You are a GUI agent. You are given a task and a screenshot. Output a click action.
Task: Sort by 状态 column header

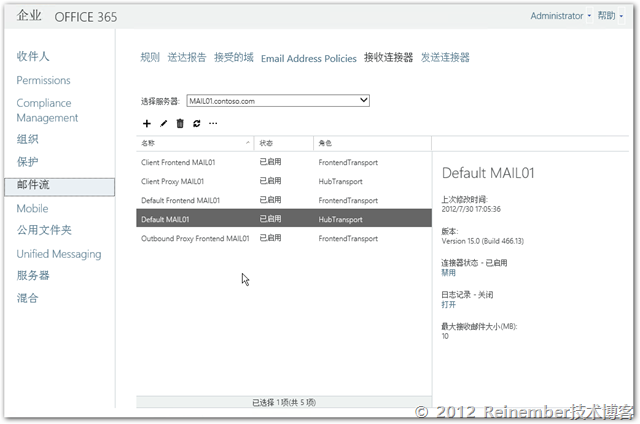coord(284,143)
